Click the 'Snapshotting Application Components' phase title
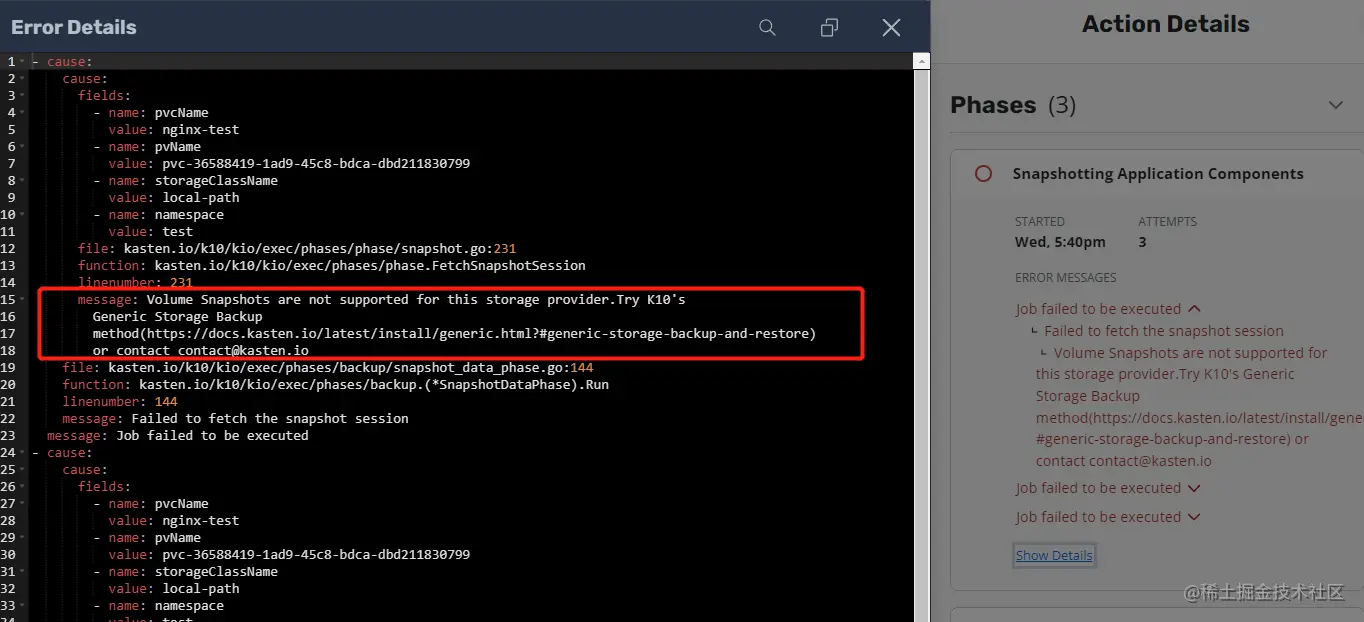This screenshot has width=1364, height=622. [x=1158, y=174]
